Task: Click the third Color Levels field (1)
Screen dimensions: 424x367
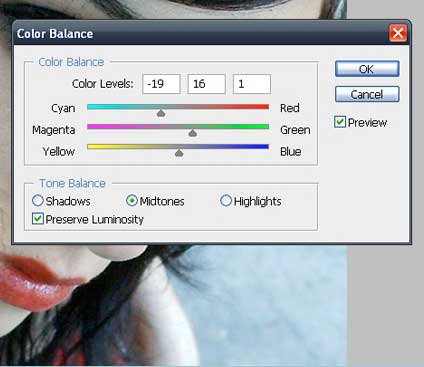Action: click(x=252, y=84)
